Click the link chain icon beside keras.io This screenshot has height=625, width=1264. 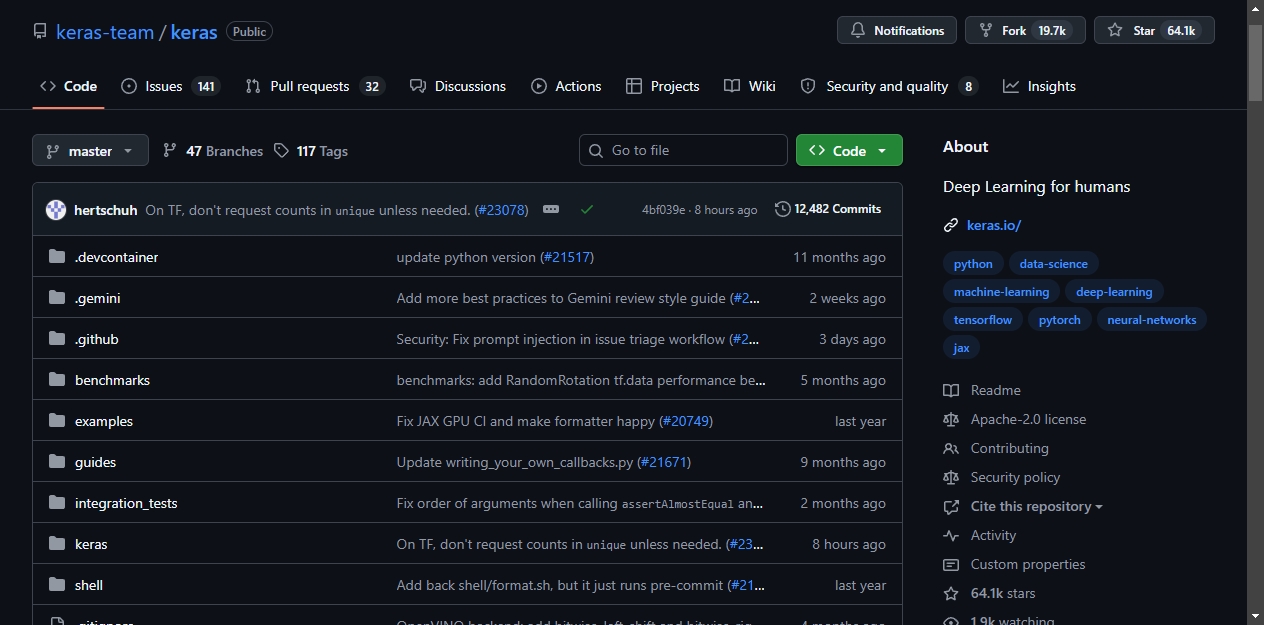(951, 225)
